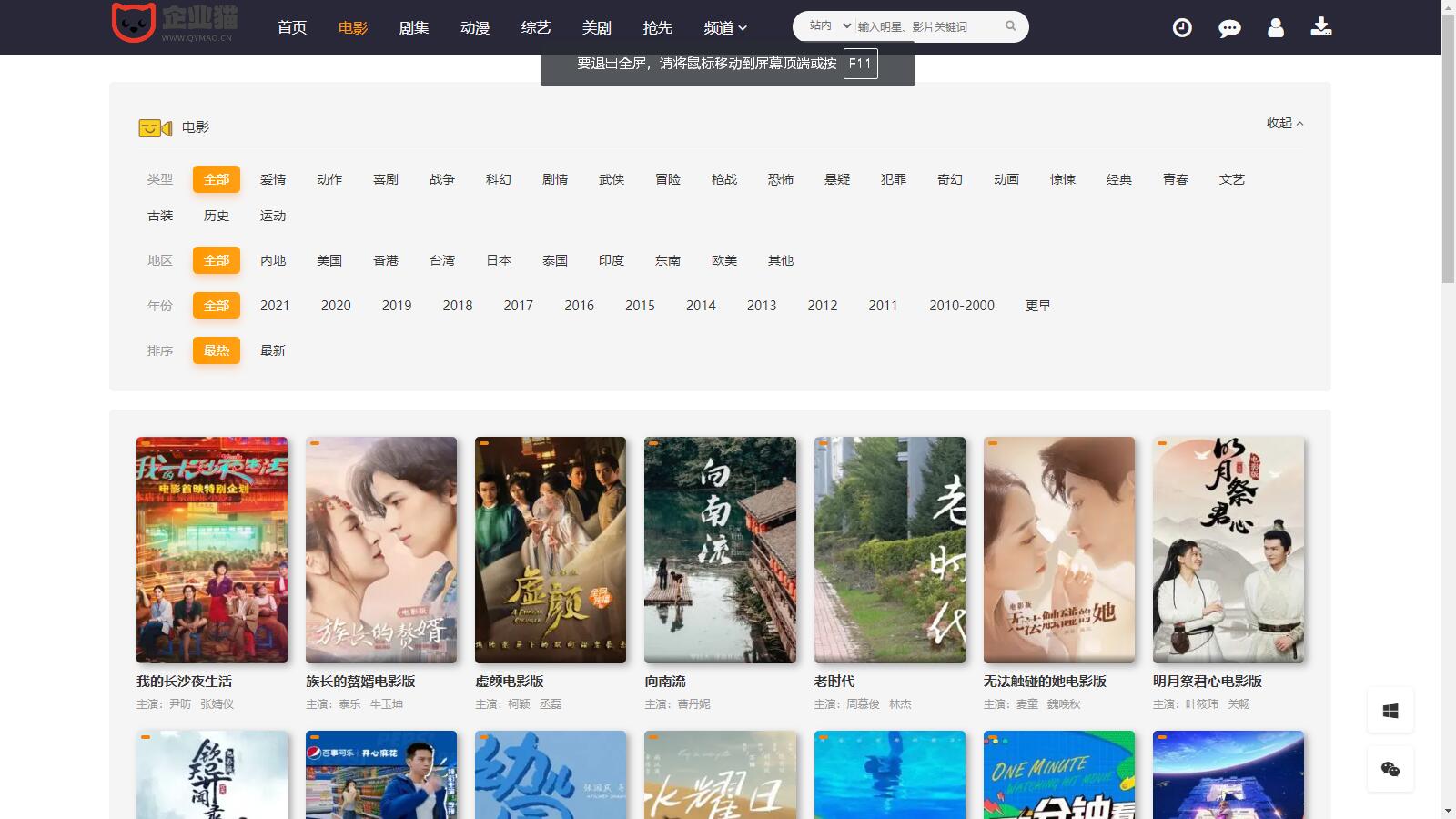Click the search magnifier icon
Viewport: 1456px width, 819px height.
1010,26
